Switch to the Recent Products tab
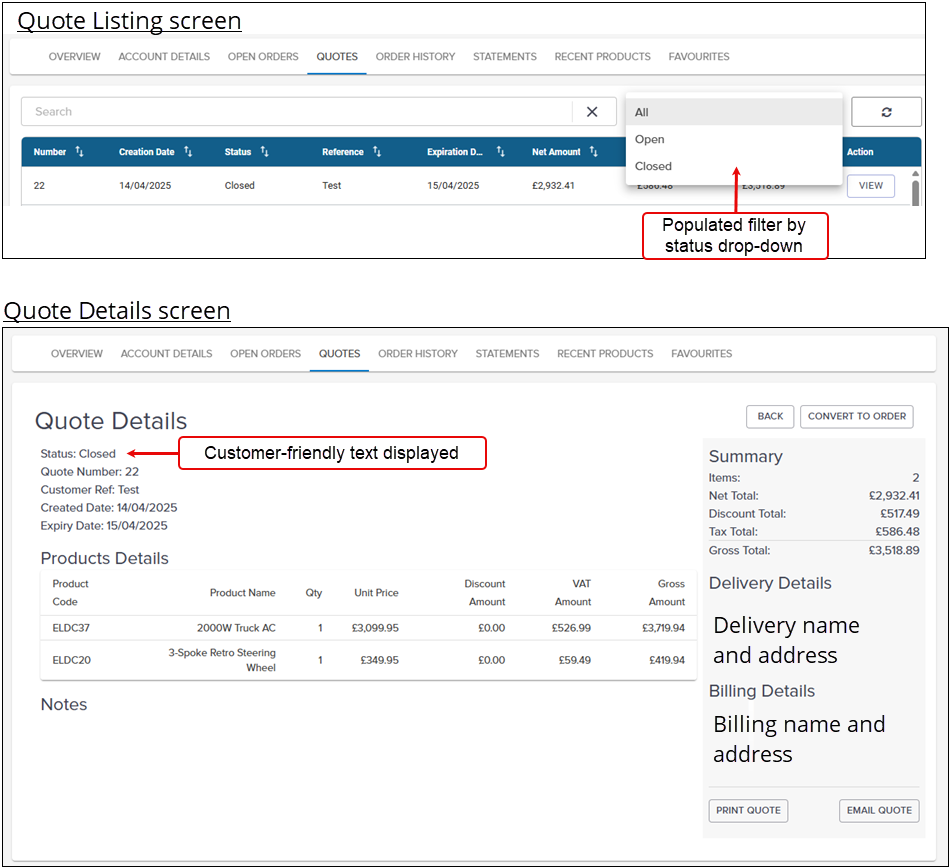Screen dimensions: 949x867 coord(602,57)
